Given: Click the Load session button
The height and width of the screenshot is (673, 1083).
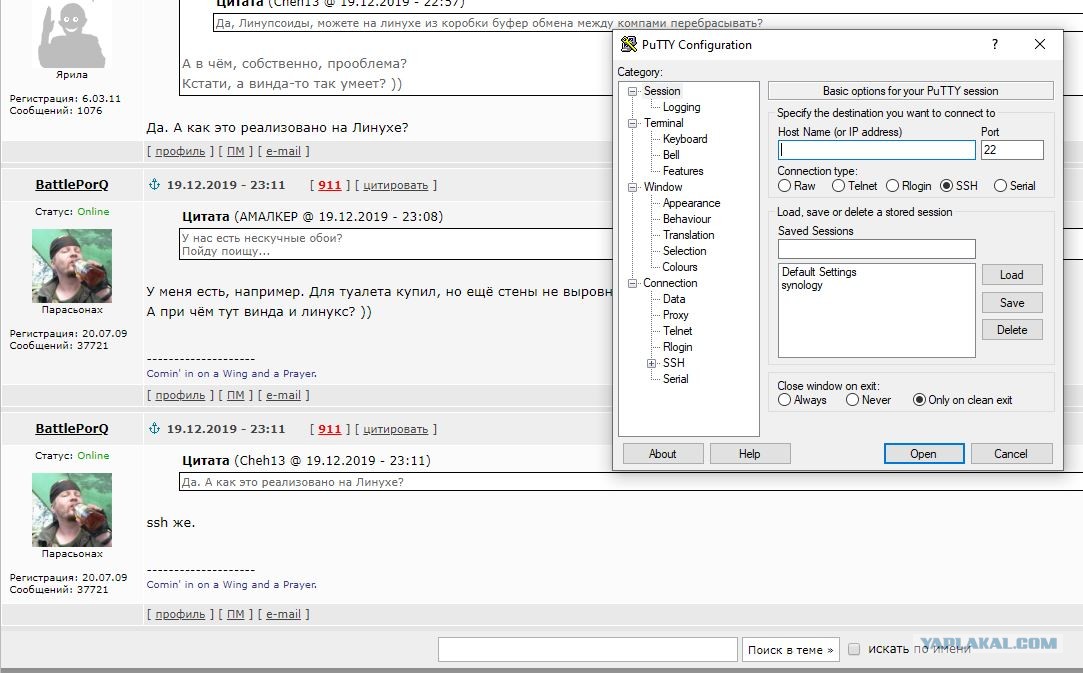Looking at the screenshot, I should tap(1012, 275).
